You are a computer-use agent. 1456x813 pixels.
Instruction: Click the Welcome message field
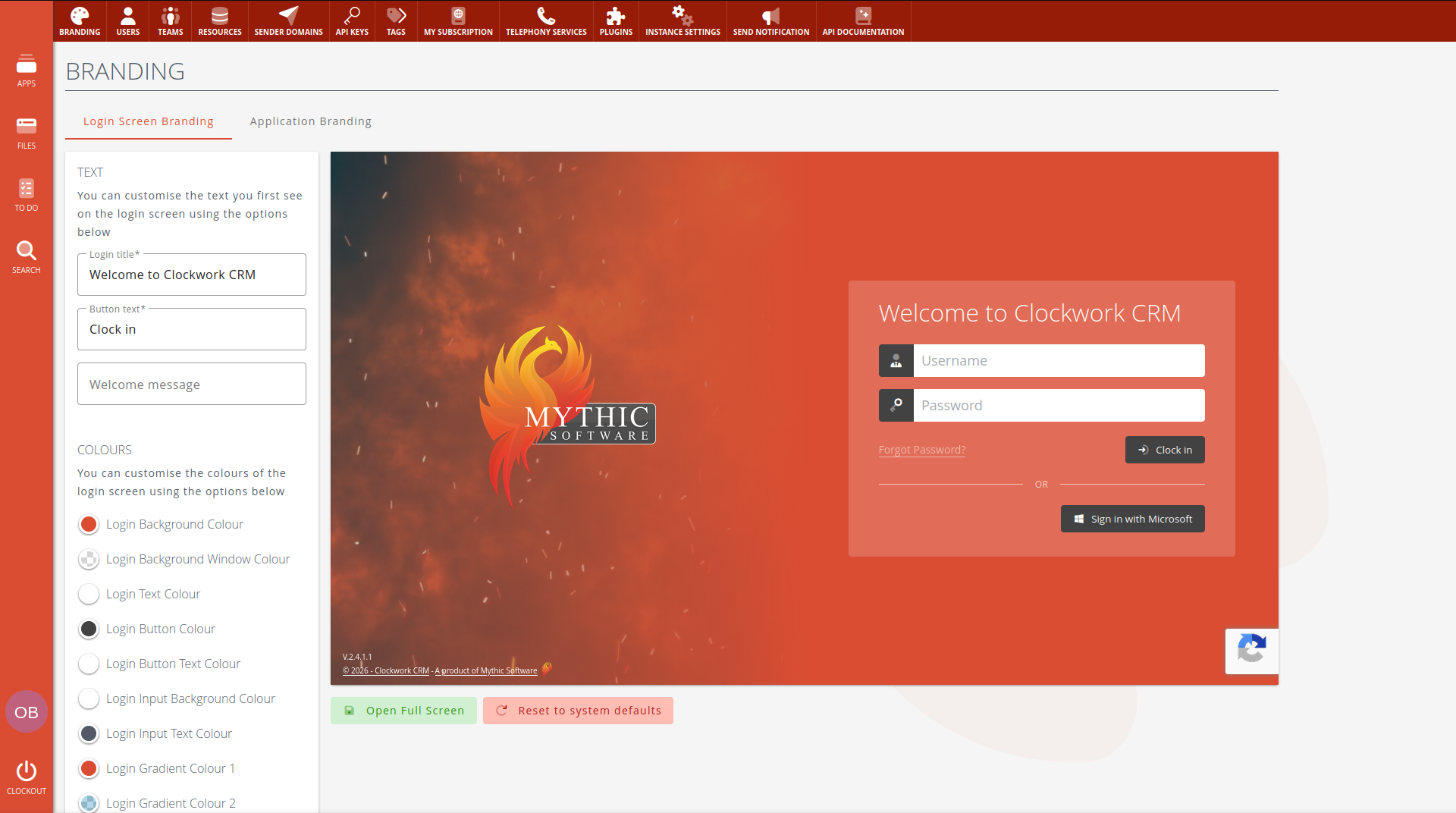(x=192, y=384)
